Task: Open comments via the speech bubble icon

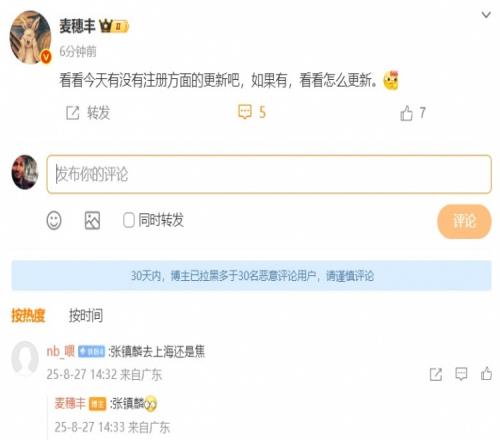Action: 245,112
